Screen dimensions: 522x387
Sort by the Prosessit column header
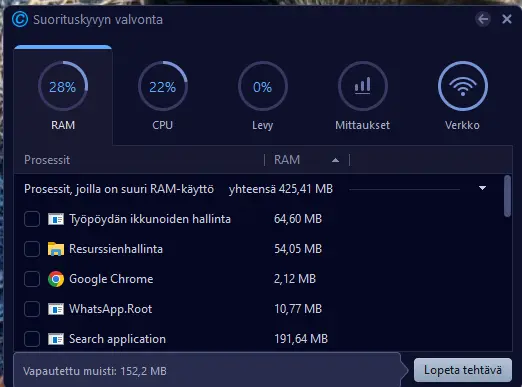pyautogui.click(x=47, y=160)
